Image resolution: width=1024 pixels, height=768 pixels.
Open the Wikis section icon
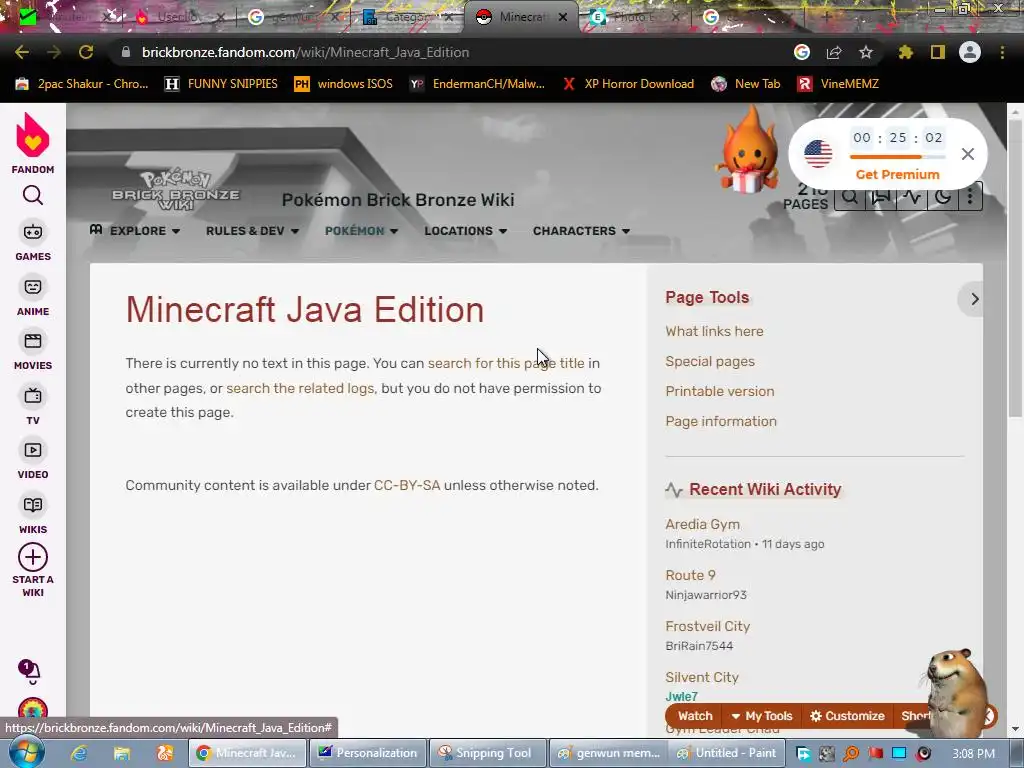pos(33,505)
